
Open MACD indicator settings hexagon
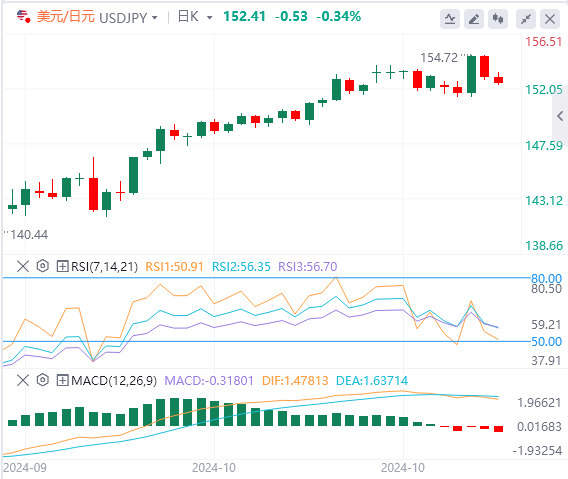(x=43, y=380)
